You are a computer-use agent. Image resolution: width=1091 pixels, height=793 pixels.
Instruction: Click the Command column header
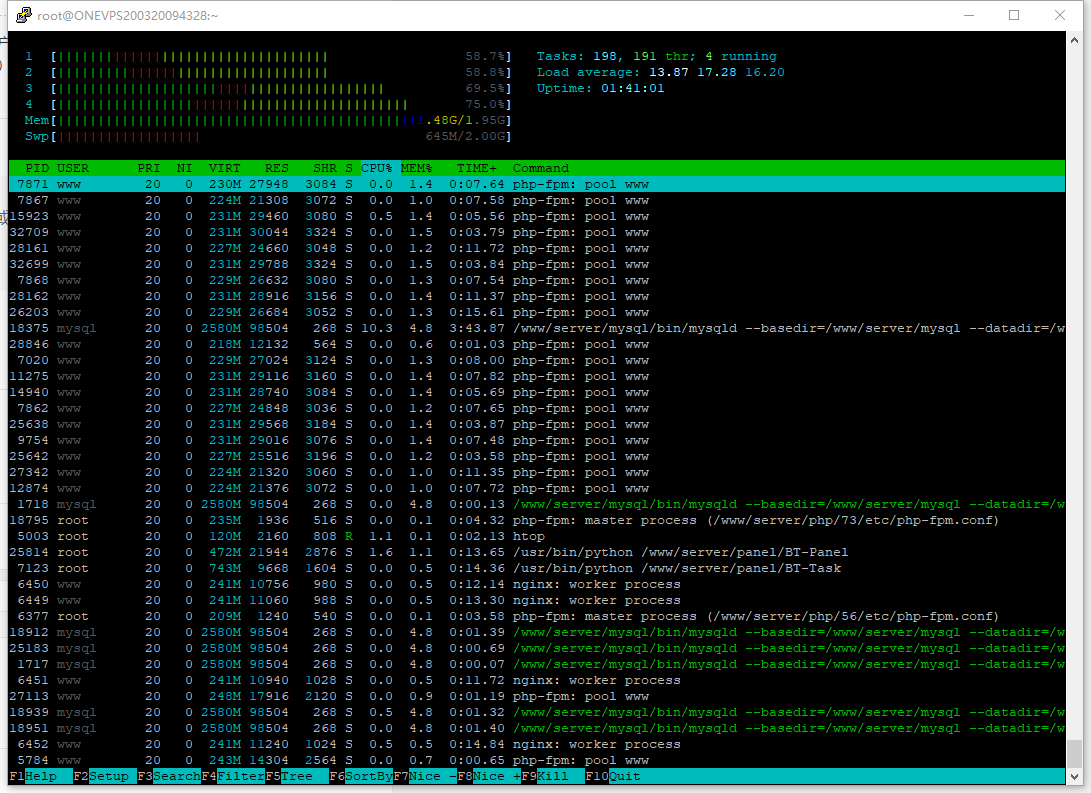click(x=541, y=168)
